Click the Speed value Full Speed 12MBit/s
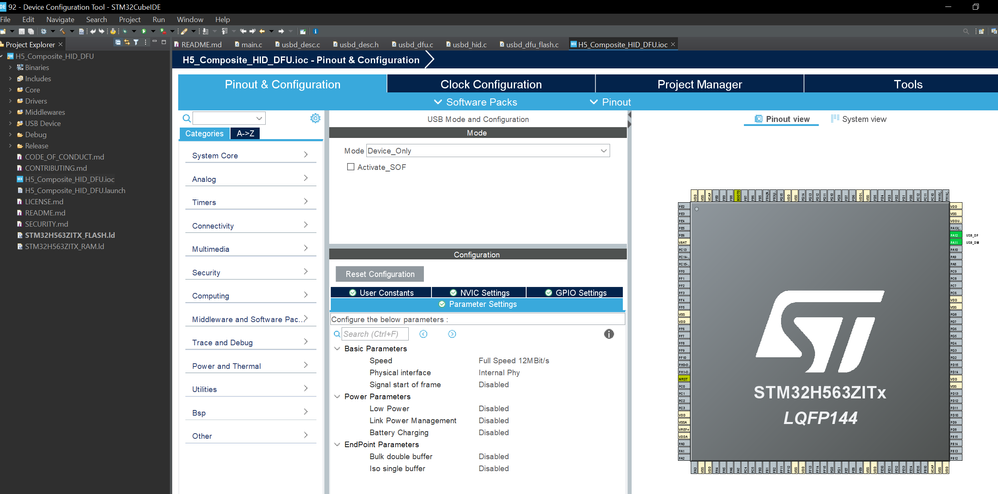Image resolution: width=998 pixels, height=494 pixels. point(514,361)
